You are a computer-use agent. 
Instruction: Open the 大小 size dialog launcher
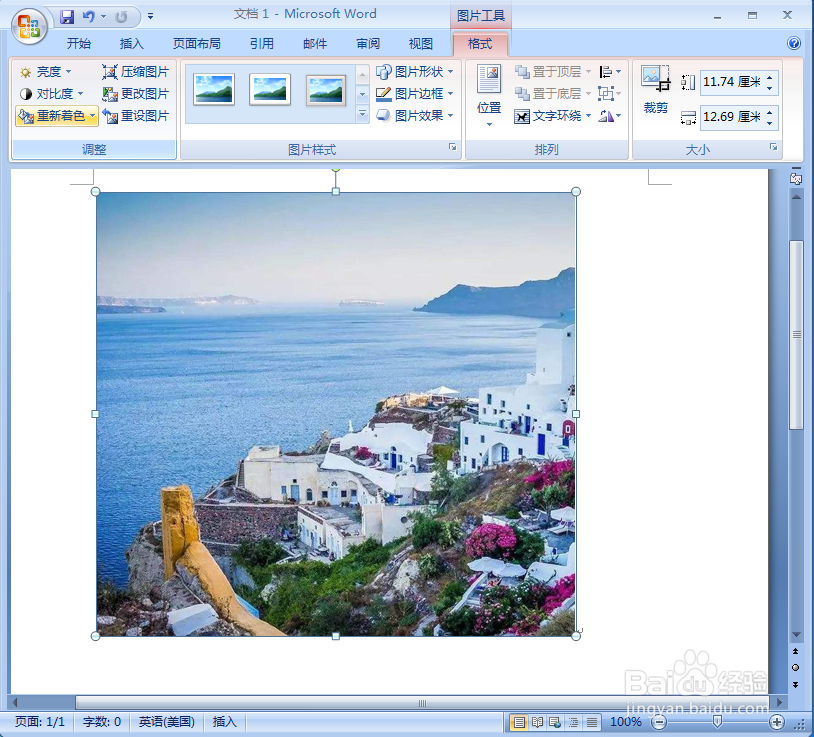pos(774,147)
